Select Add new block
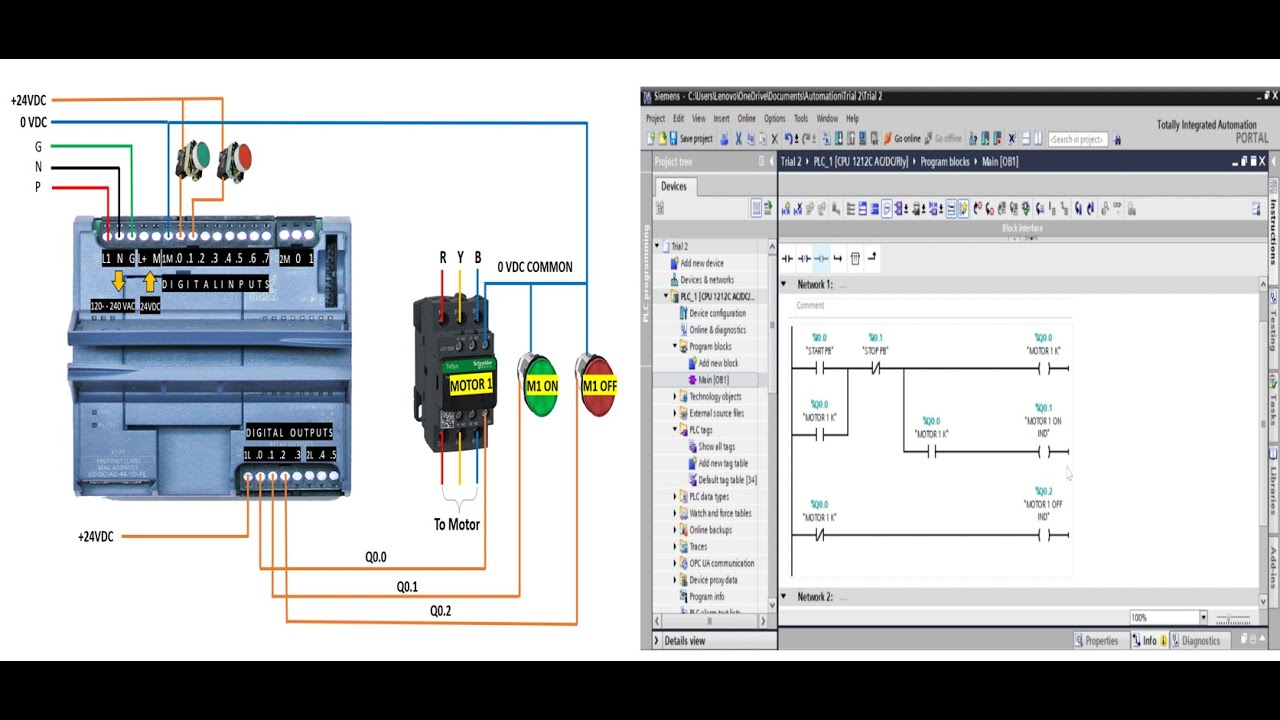The width and height of the screenshot is (1280, 720). pyautogui.click(x=718, y=363)
